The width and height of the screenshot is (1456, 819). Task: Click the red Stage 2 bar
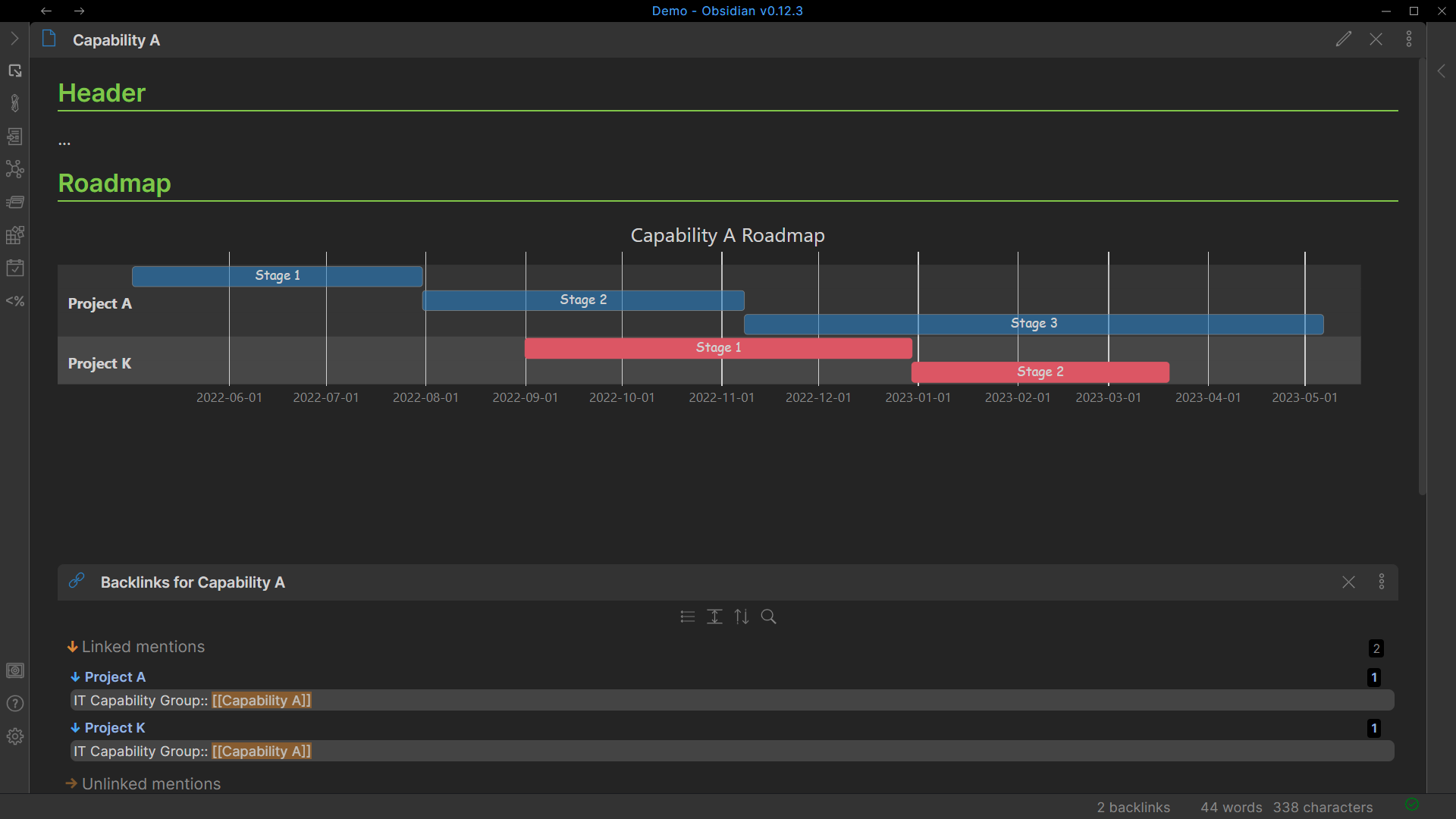click(1040, 372)
